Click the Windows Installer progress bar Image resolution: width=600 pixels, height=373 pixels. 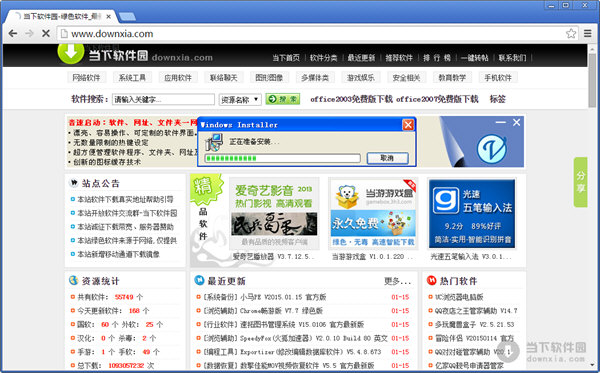(282, 158)
